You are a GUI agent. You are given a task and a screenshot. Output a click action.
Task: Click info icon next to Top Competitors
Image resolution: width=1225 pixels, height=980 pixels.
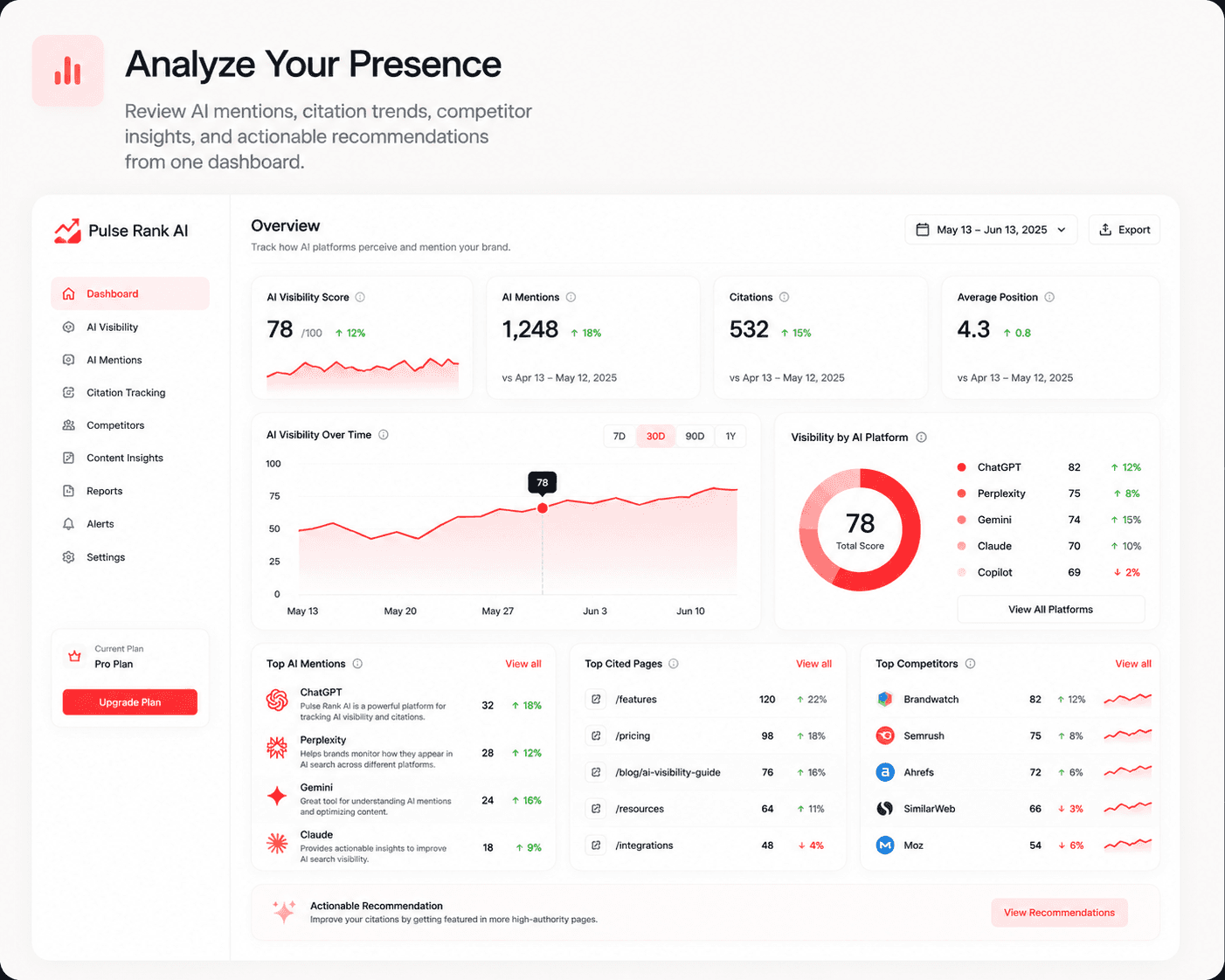[x=971, y=664]
